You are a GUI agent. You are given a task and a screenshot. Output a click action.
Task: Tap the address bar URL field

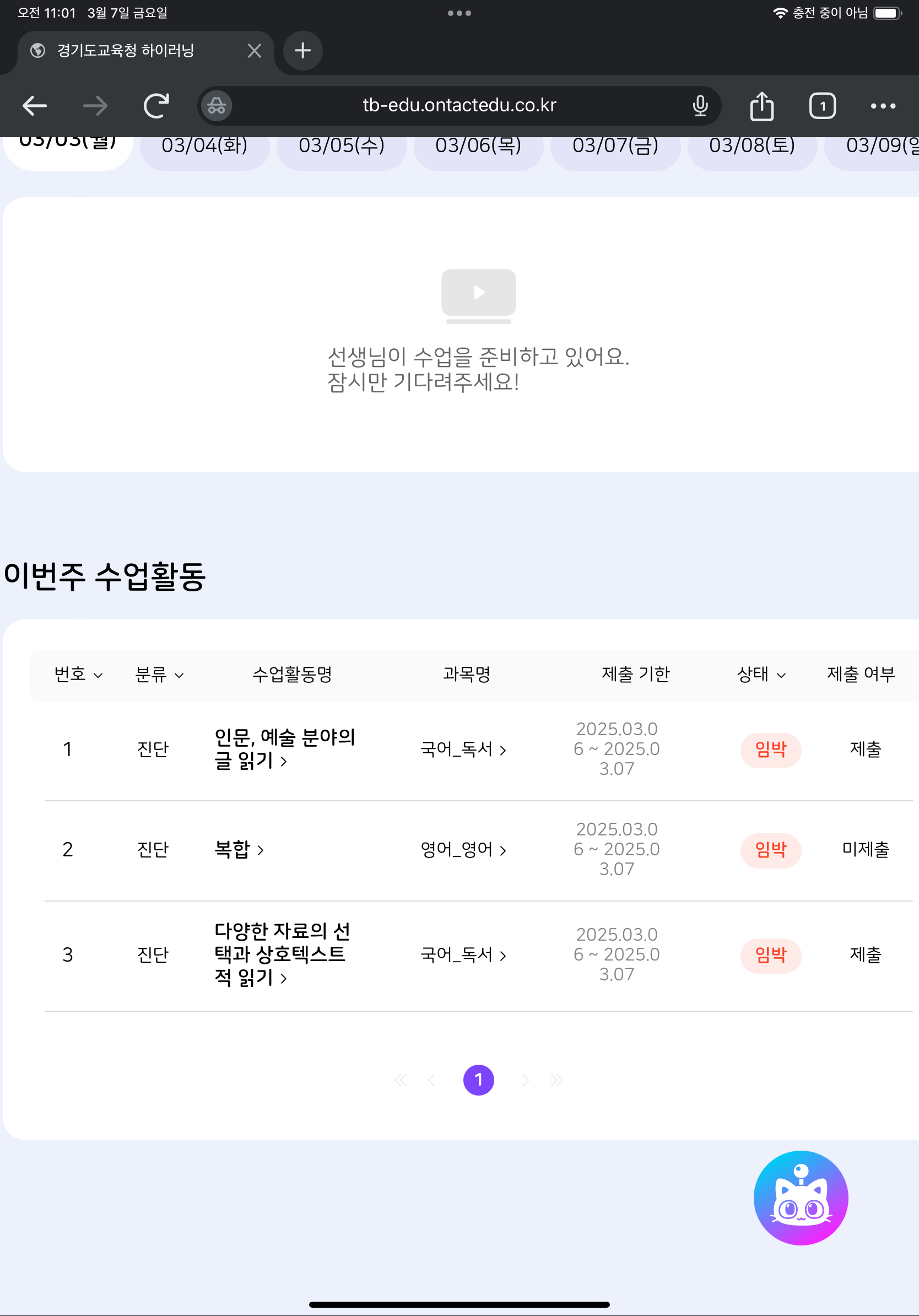(459, 106)
